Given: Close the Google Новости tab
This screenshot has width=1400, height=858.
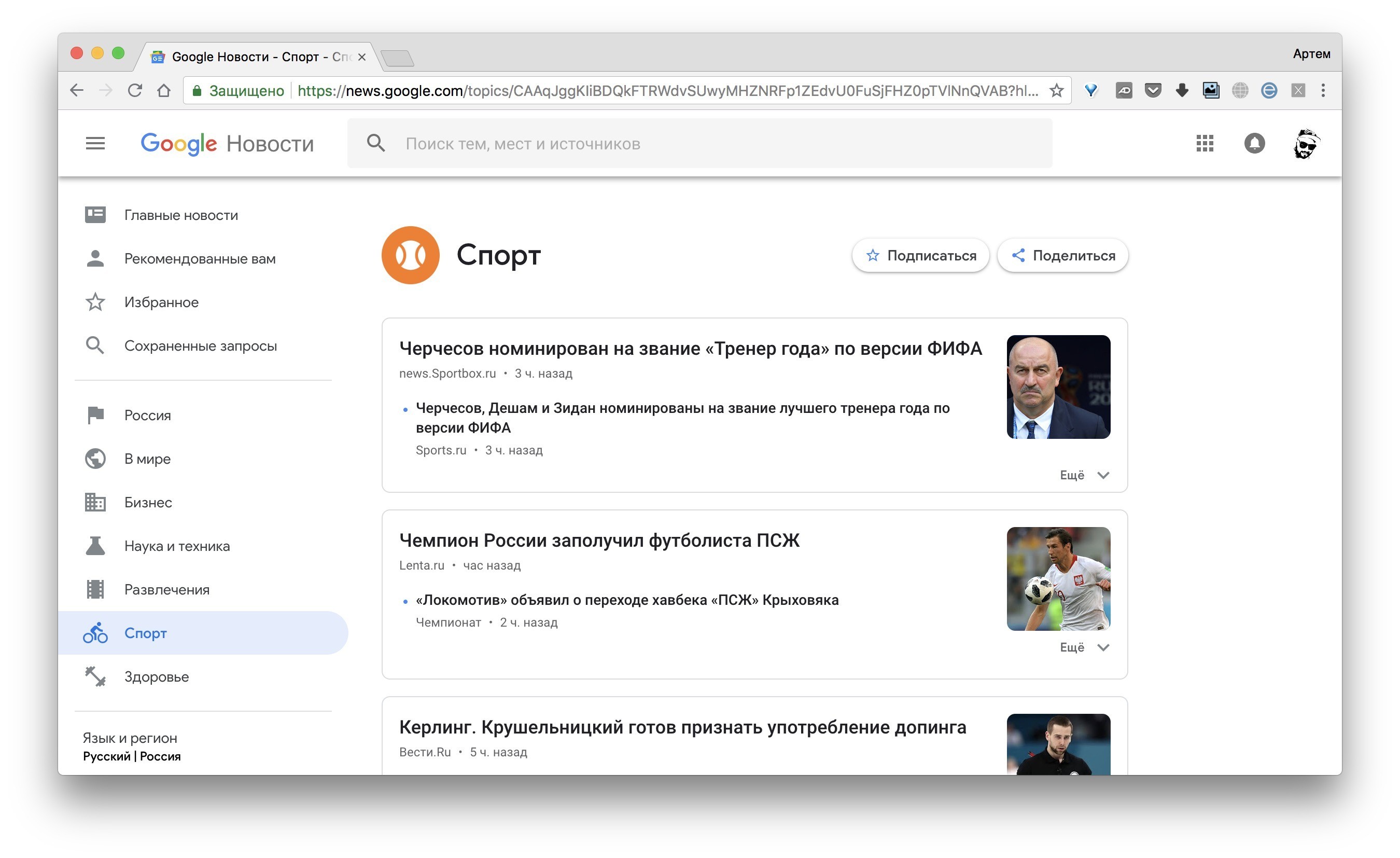Looking at the screenshot, I should (361, 57).
